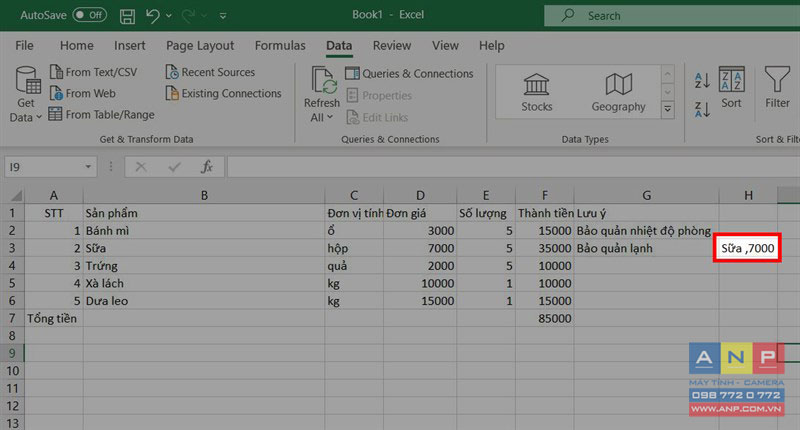Click the Redo arrow icon
The width and height of the screenshot is (800, 430).
click(x=188, y=16)
